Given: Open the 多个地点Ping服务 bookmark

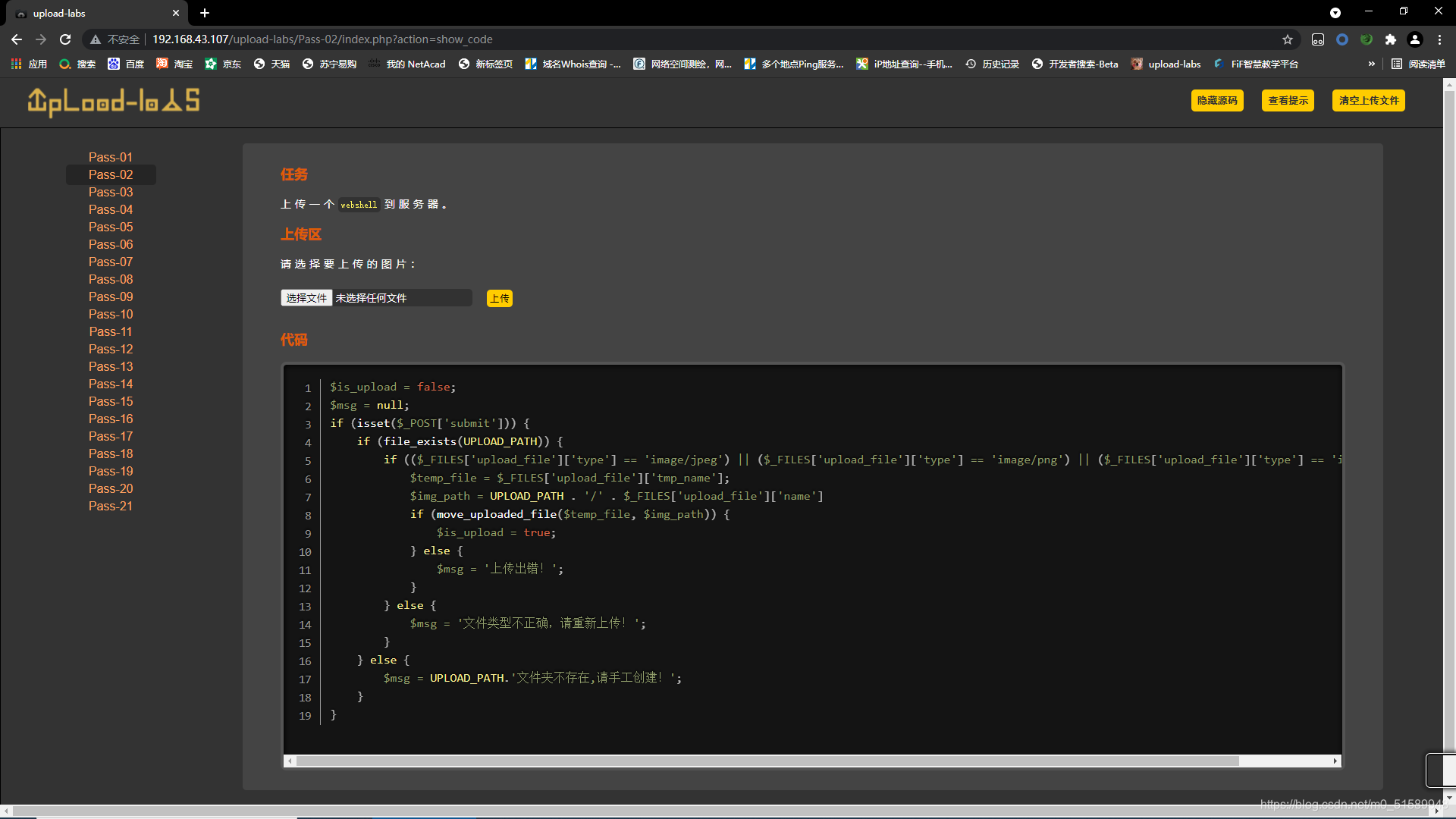Looking at the screenshot, I should coord(794,64).
